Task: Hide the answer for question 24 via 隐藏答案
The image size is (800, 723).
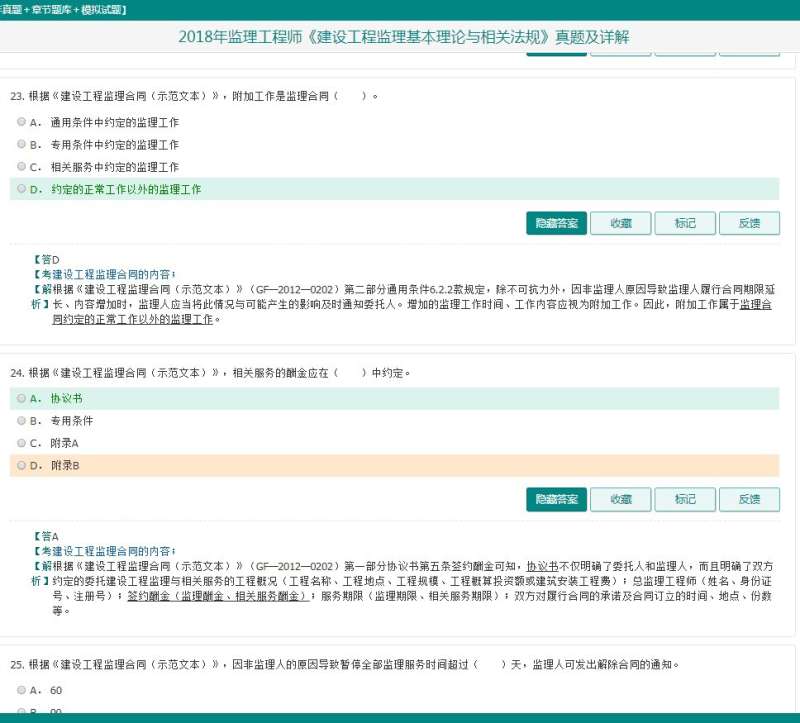Action: (555, 499)
